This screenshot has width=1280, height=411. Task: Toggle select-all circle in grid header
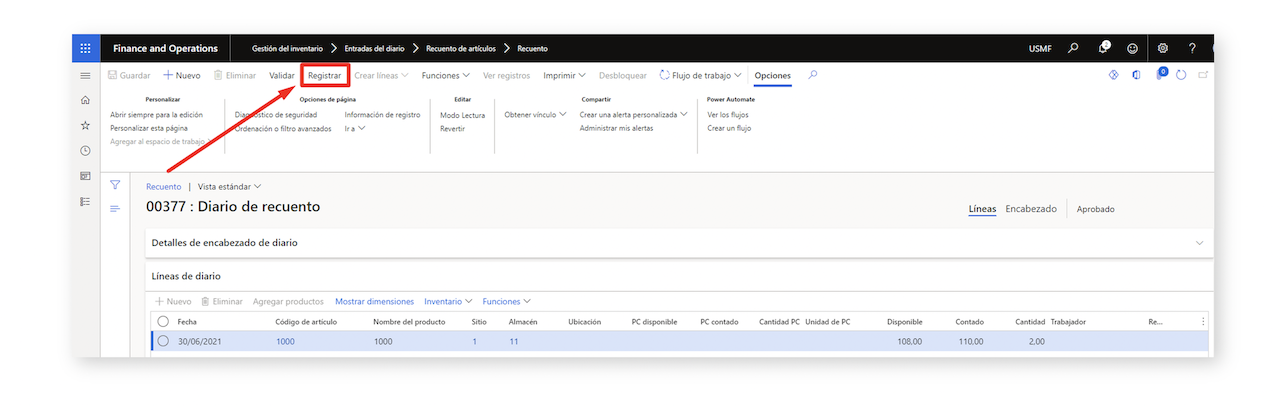(163, 321)
